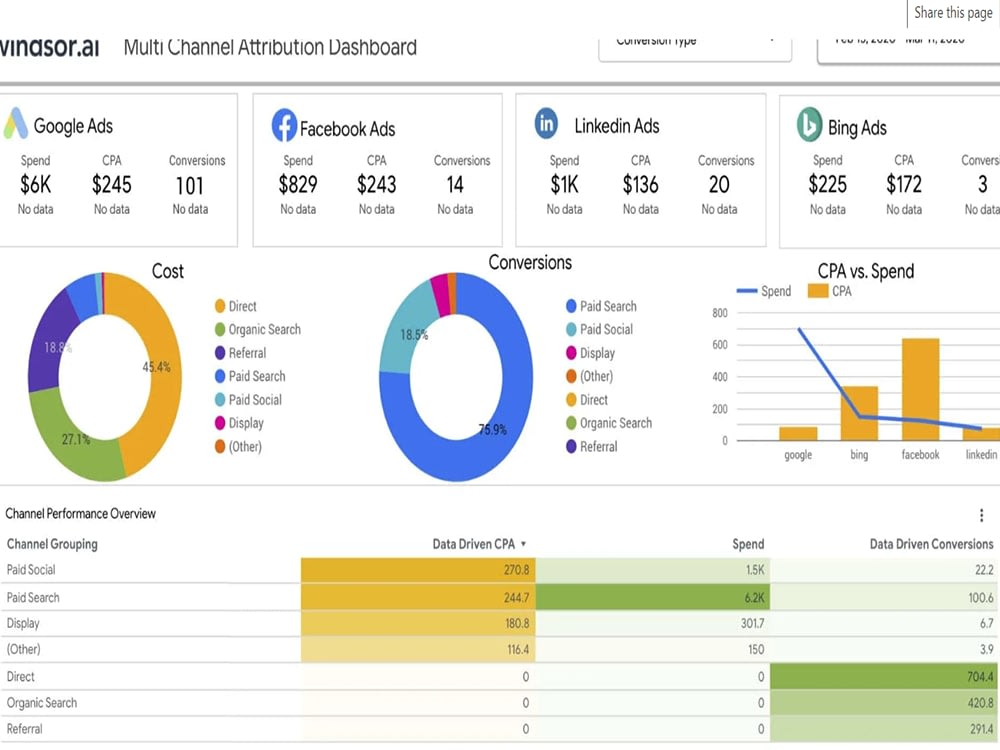
Task: Click the Windsor.ai logo
Action: click(x=50, y=45)
